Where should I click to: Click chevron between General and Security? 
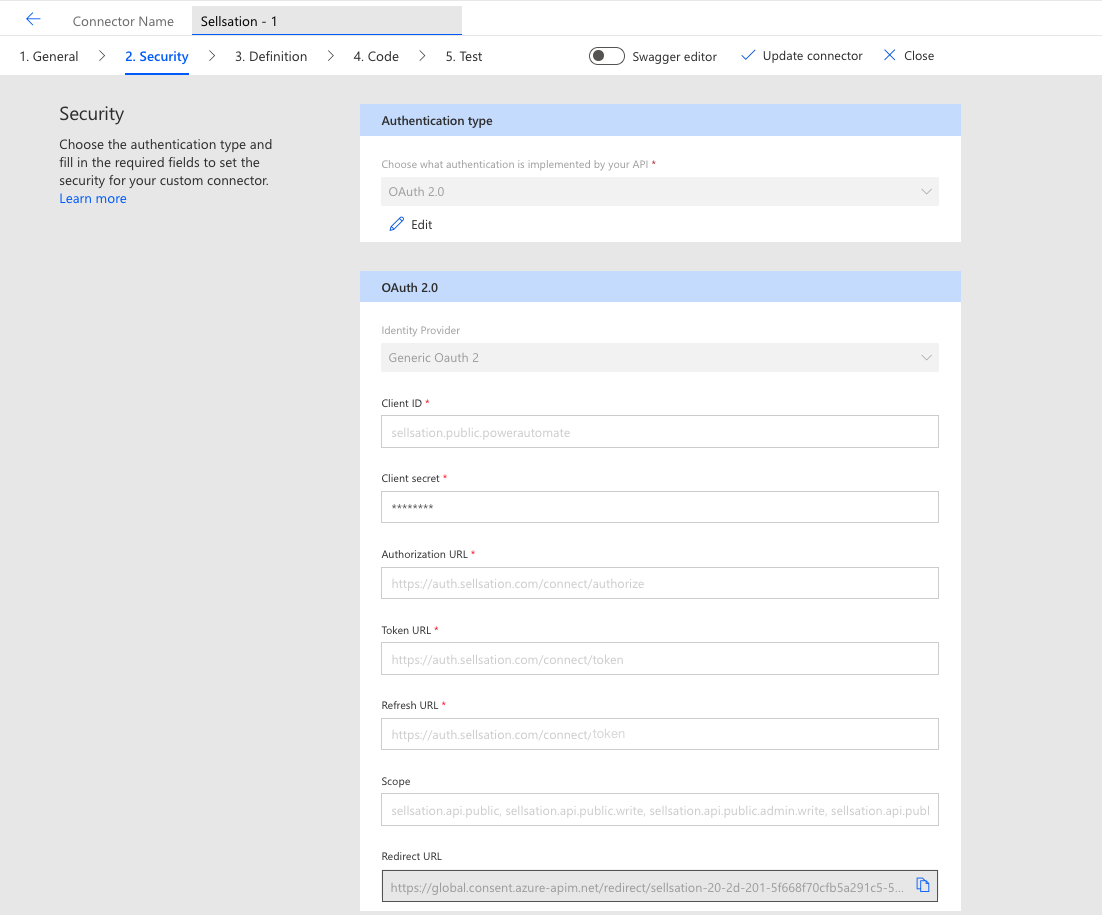point(102,56)
